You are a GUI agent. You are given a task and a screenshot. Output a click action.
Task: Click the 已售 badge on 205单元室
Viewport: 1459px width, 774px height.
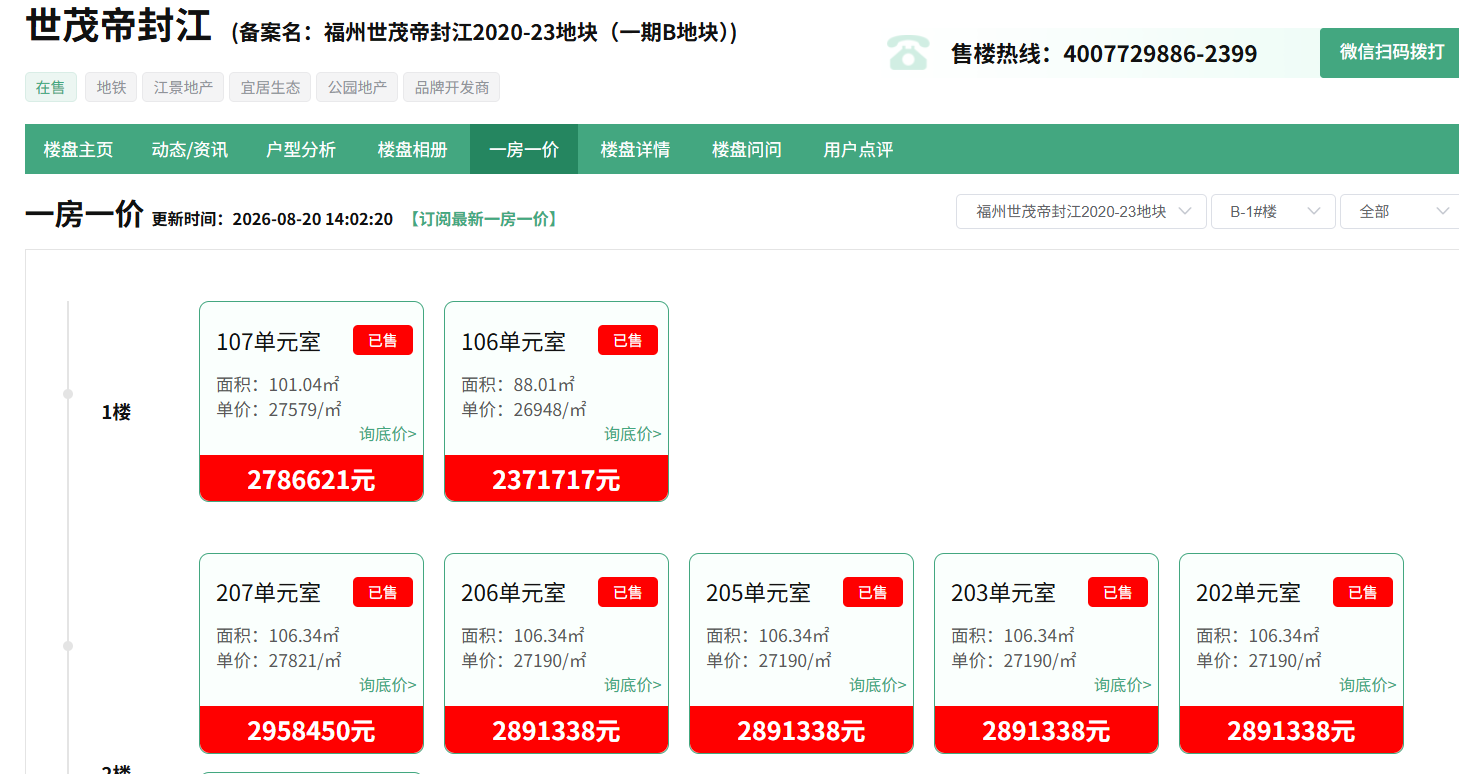tap(873, 592)
